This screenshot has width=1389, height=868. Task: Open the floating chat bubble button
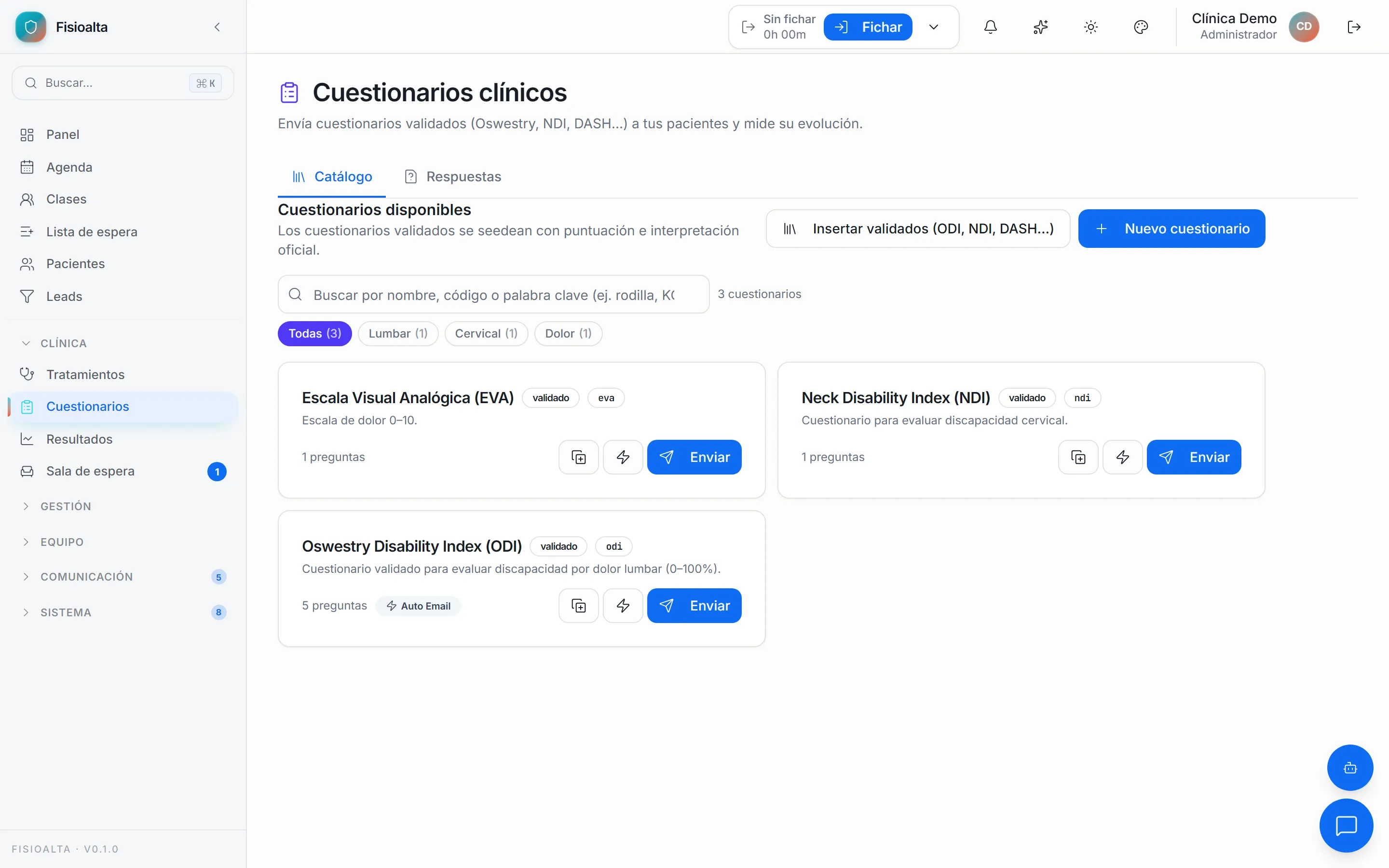coord(1347,826)
